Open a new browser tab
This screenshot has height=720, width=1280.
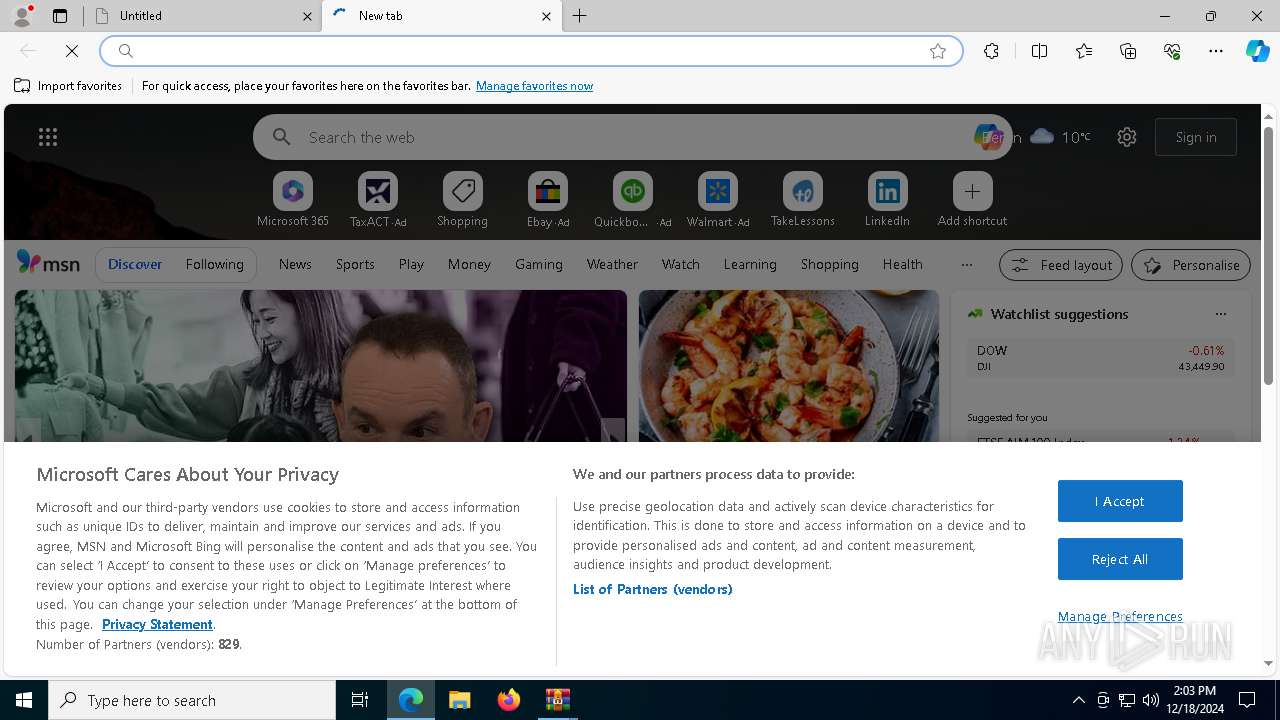click(x=580, y=16)
